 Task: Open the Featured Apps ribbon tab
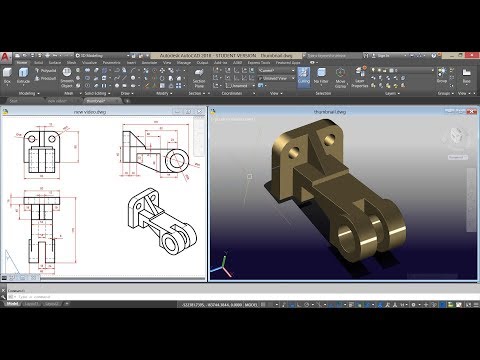coord(288,63)
